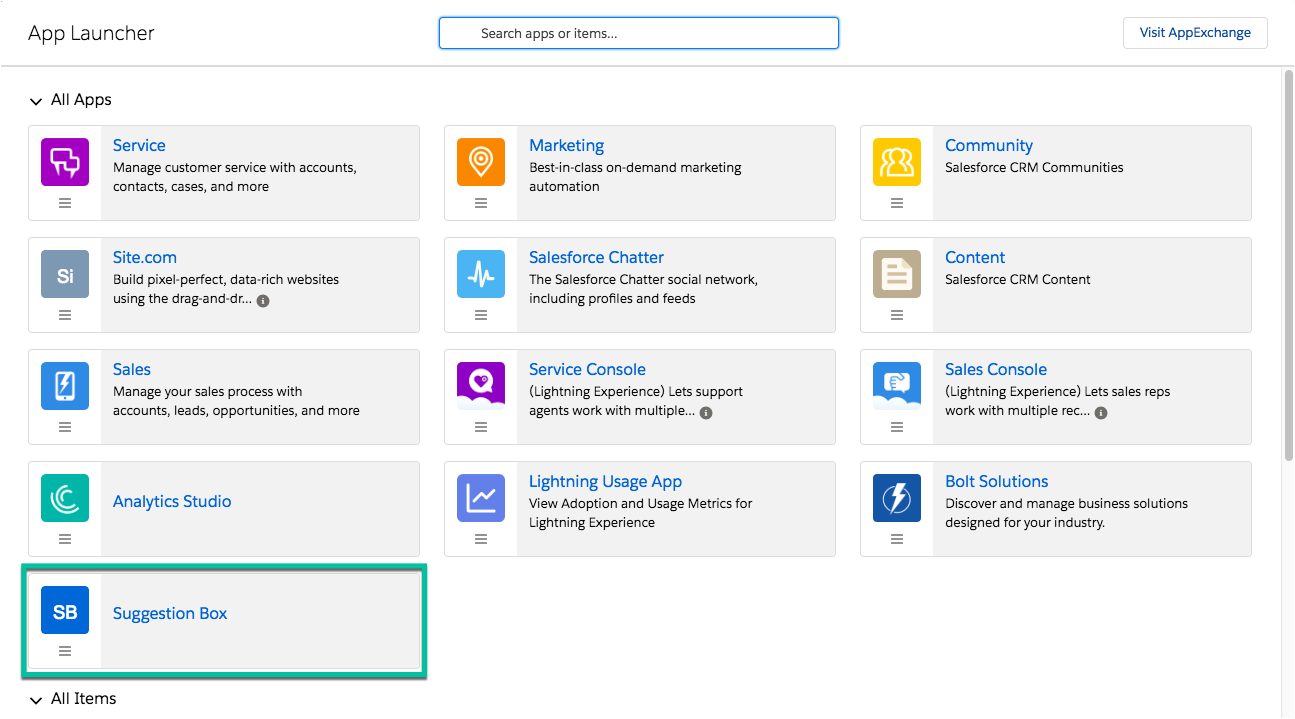
Task: Click the Visit AppExchange button
Action: (x=1195, y=33)
